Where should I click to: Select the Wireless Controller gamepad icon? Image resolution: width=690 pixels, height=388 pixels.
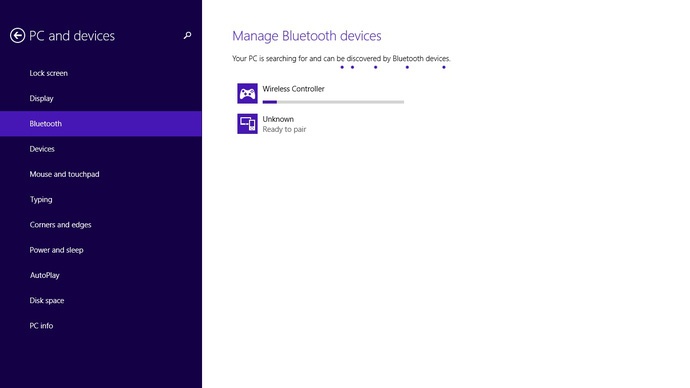pyautogui.click(x=247, y=93)
